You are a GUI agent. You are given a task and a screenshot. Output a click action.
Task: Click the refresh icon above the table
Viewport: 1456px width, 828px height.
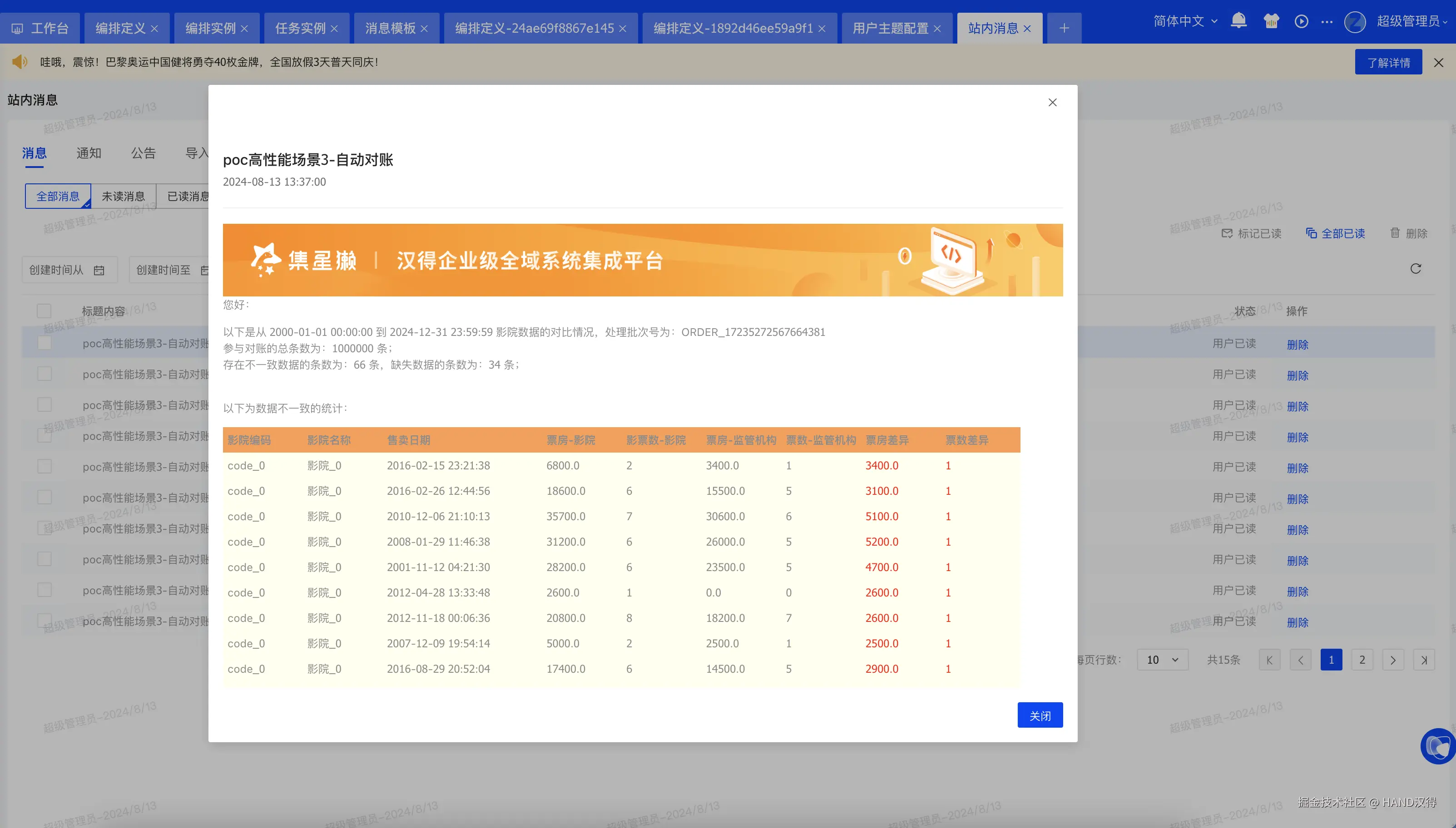click(x=1416, y=268)
